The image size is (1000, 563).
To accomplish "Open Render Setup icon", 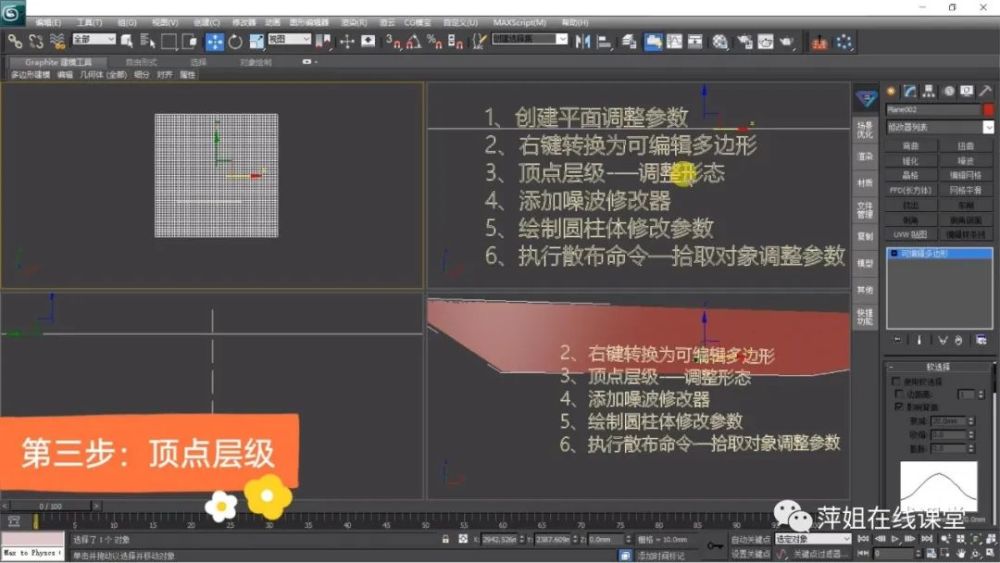I will click(x=744, y=42).
